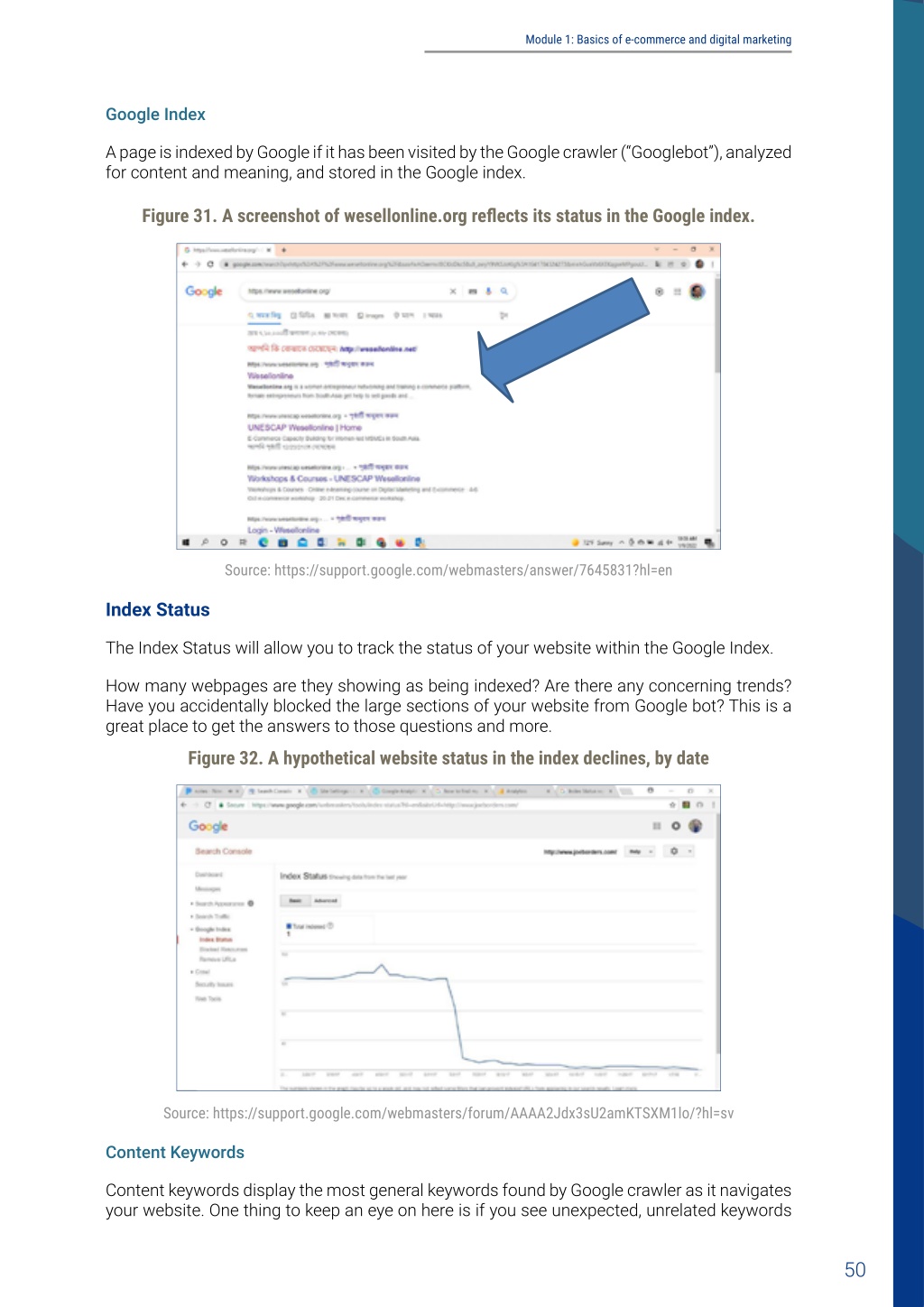Open the Google apps grid in Figure 31

click(677, 292)
